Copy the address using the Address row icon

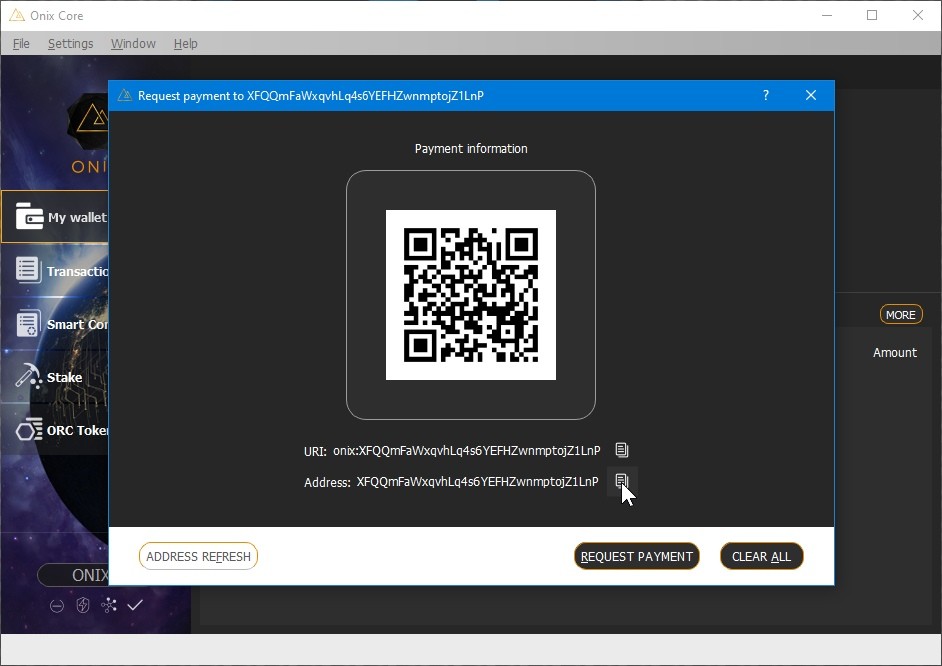tap(622, 481)
